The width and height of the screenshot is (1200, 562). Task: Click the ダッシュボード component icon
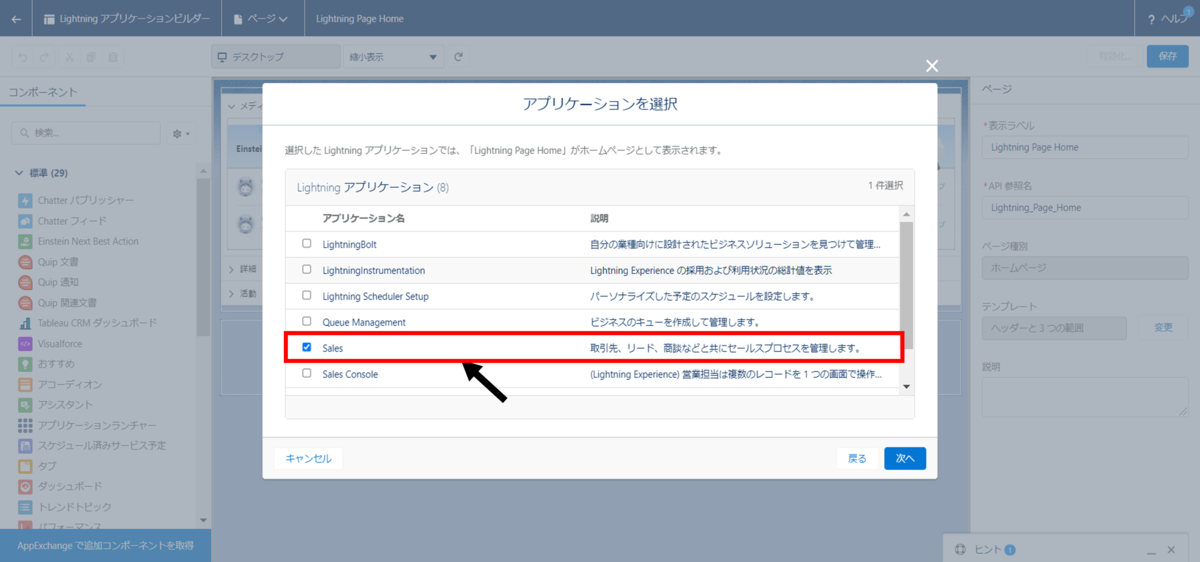25,486
